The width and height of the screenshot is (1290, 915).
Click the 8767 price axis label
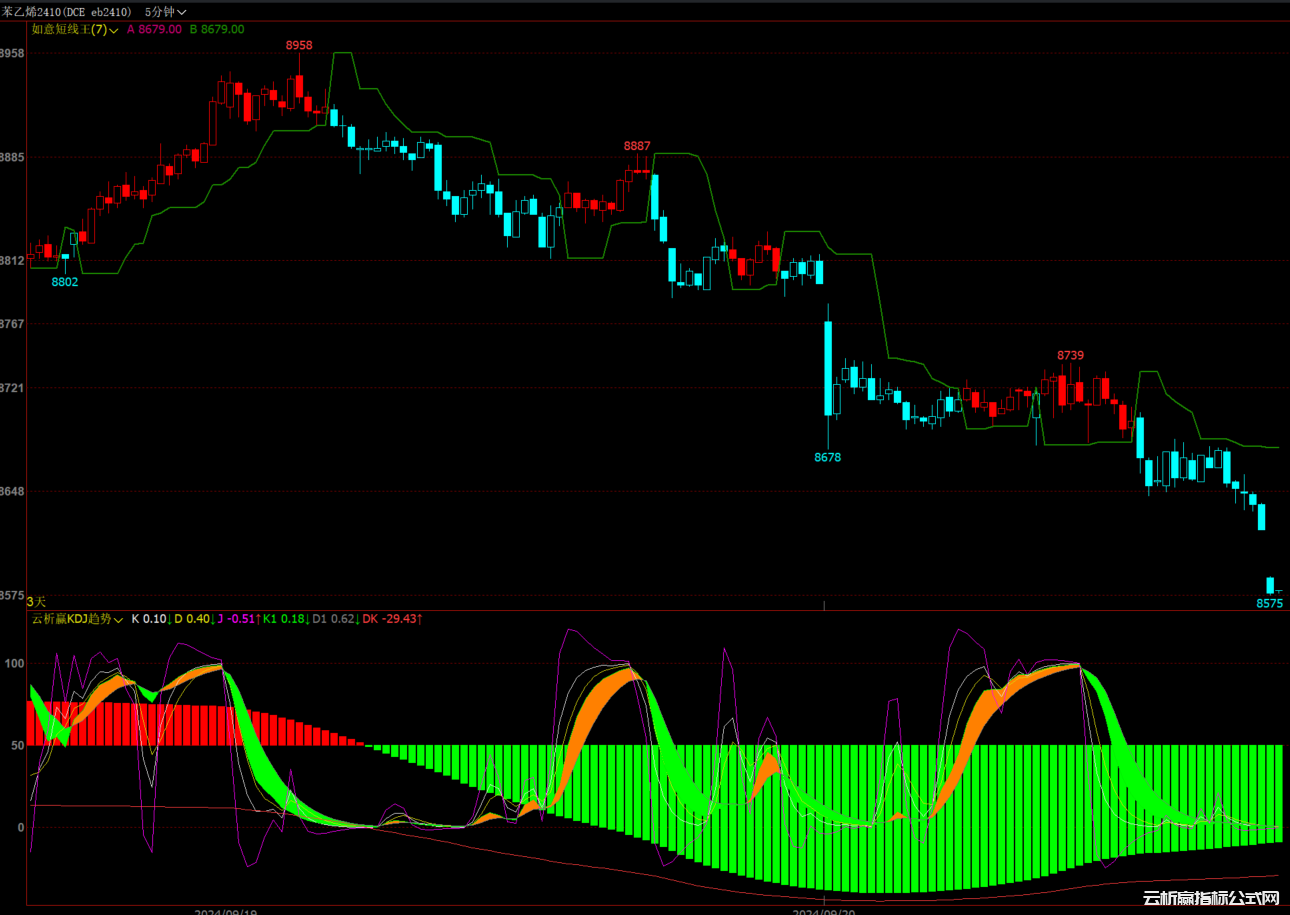pos(13,324)
